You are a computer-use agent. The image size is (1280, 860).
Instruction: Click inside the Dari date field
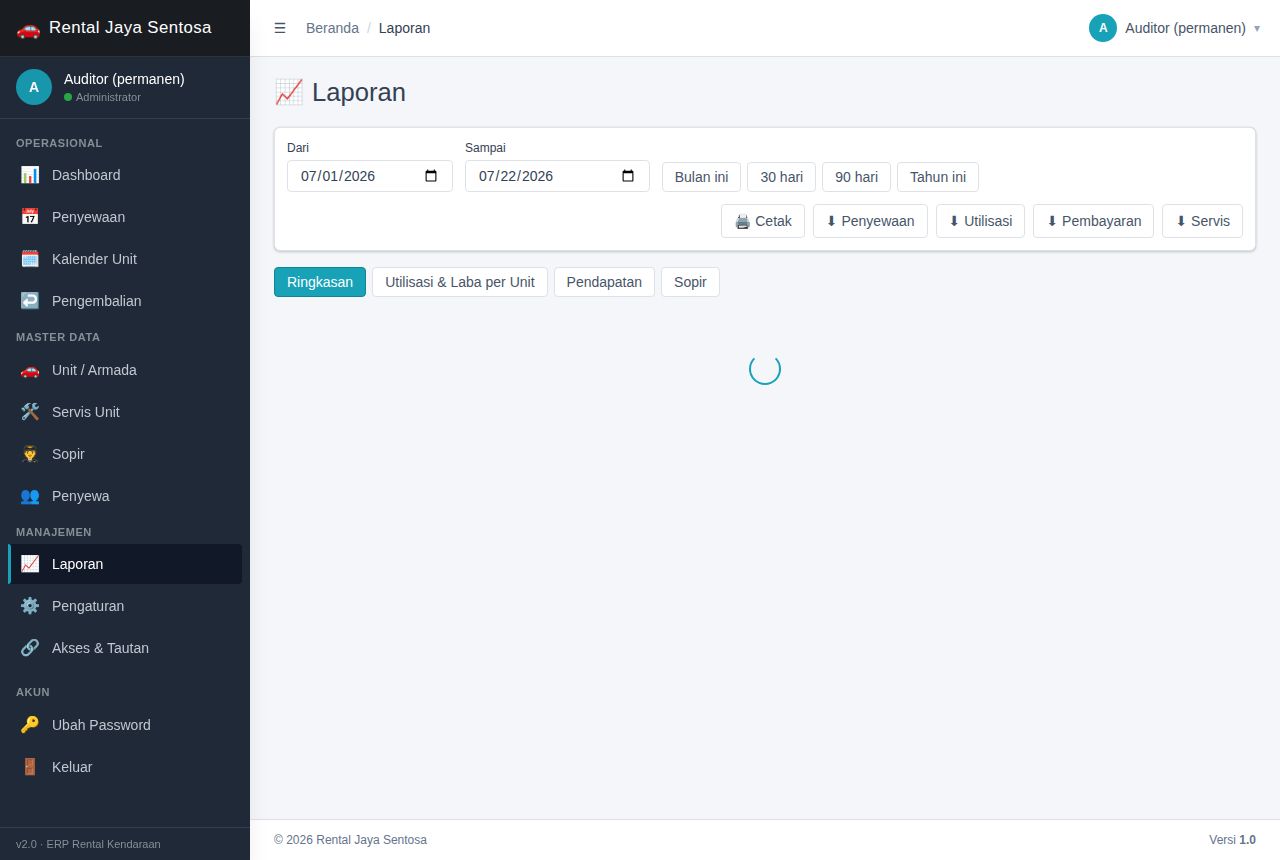coord(370,176)
